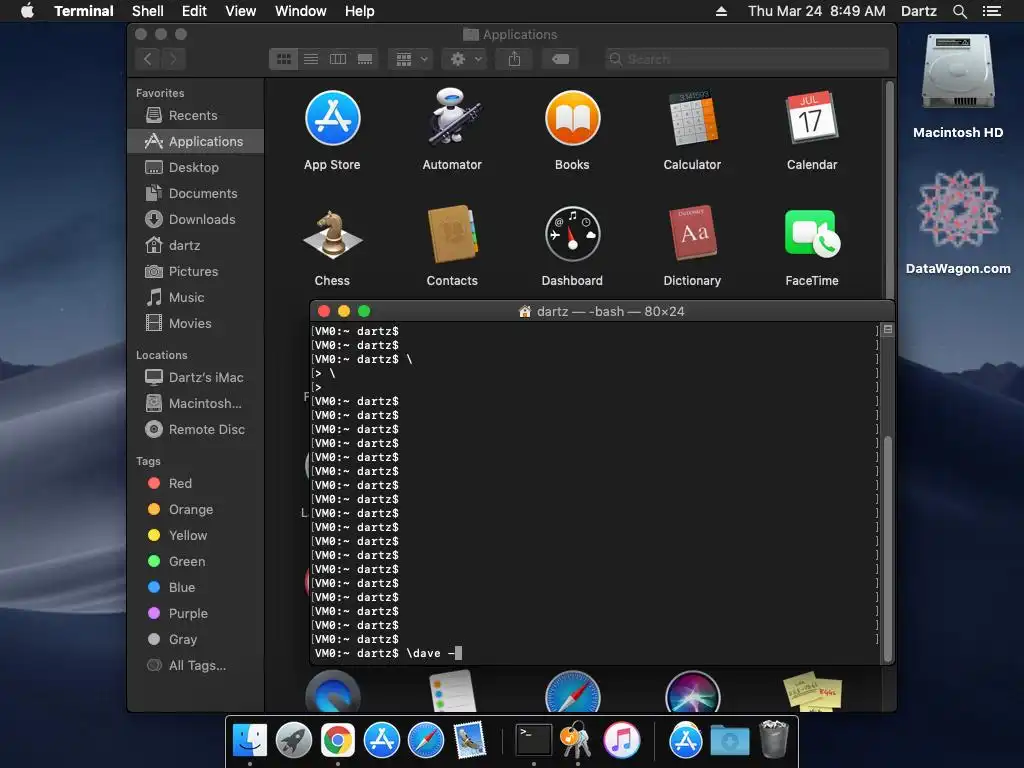Open Keychain Access from the Dock
The width and height of the screenshot is (1024, 768).
click(x=577, y=741)
